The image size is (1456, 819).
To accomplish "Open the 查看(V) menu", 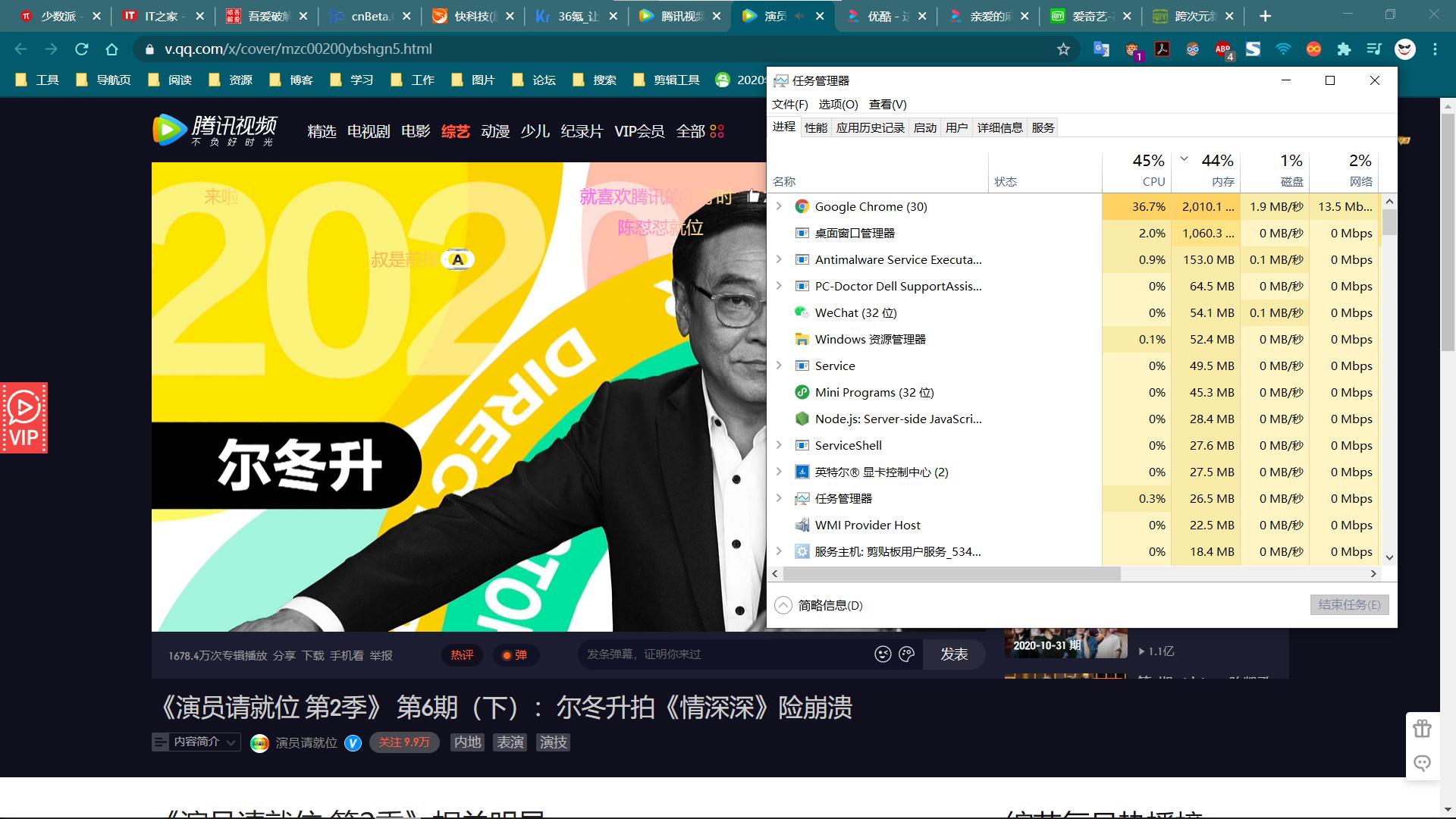I will click(x=886, y=104).
